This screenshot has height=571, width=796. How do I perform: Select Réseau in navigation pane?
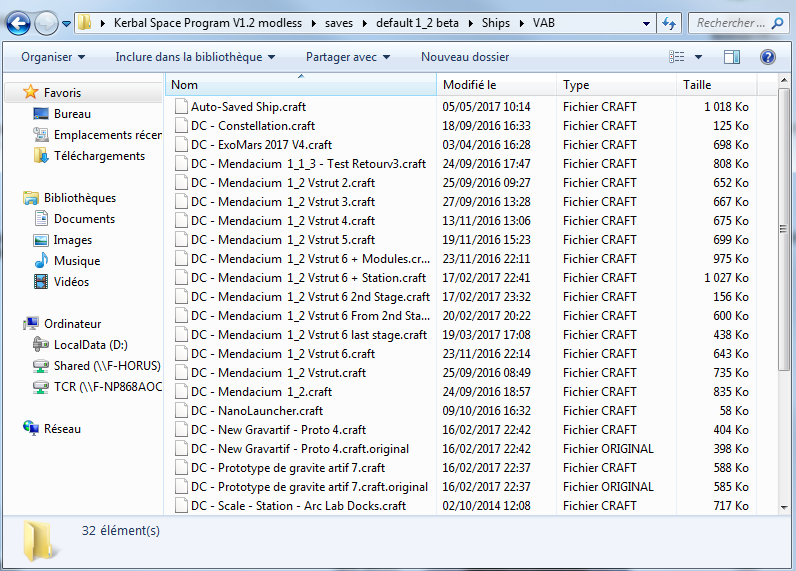point(62,429)
